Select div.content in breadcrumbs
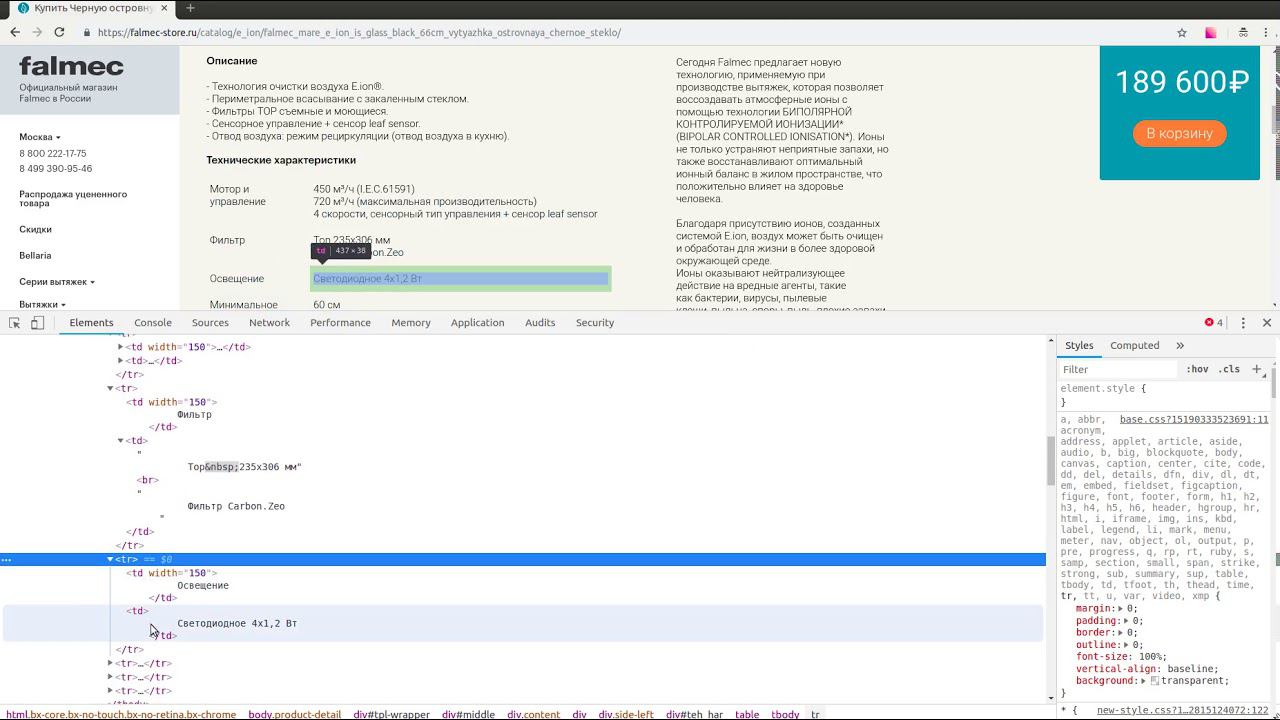Screen dimensions: 1280x720 (533, 715)
